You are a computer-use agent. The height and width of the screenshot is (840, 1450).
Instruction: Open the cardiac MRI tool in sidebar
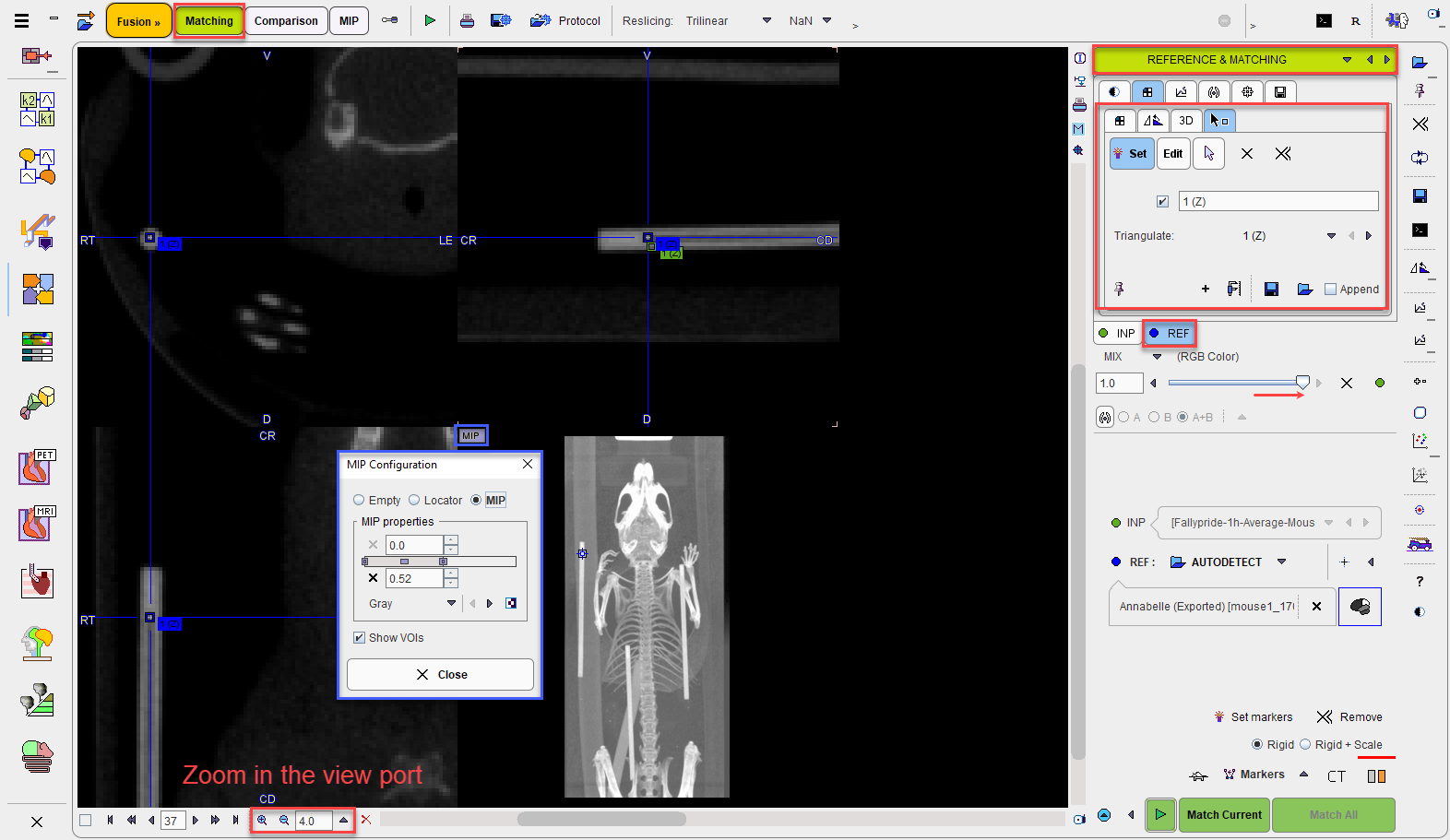(37, 524)
